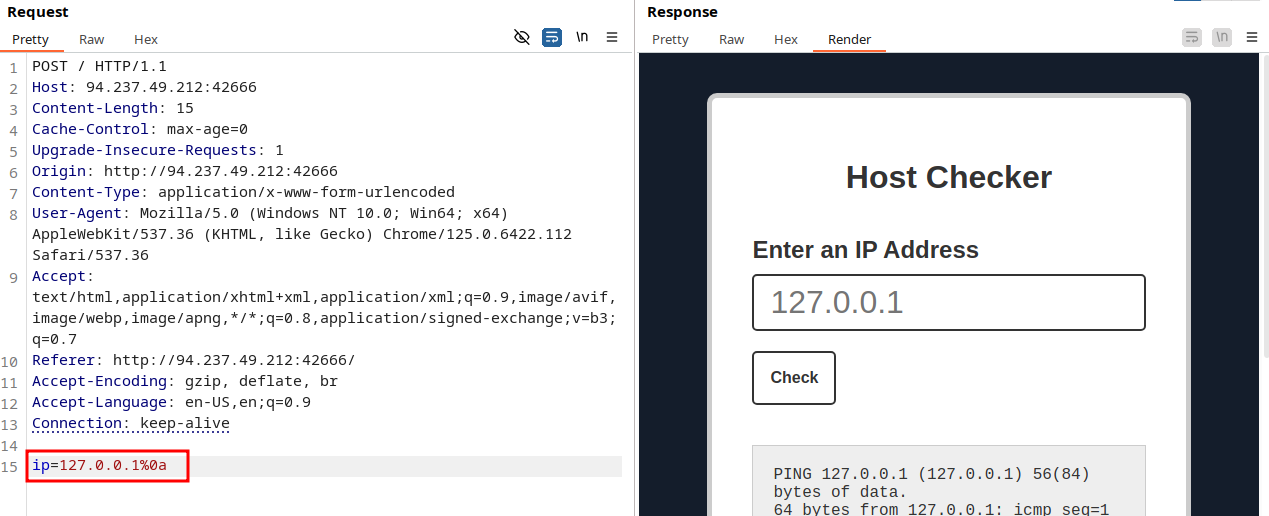Click the 'POST / HTTP/1.1' request line
The image size is (1269, 516).
click(99, 66)
